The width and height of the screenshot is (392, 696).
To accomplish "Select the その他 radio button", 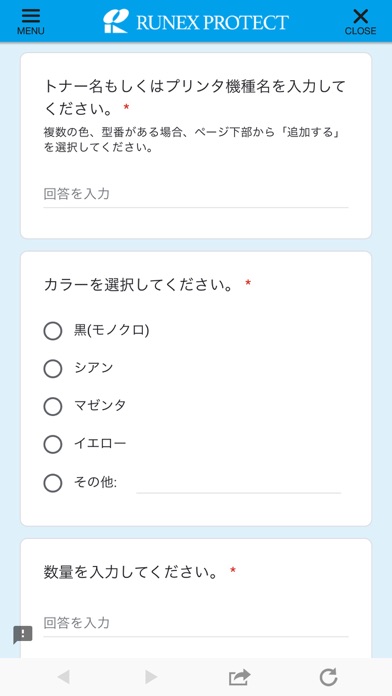I will point(52,483).
